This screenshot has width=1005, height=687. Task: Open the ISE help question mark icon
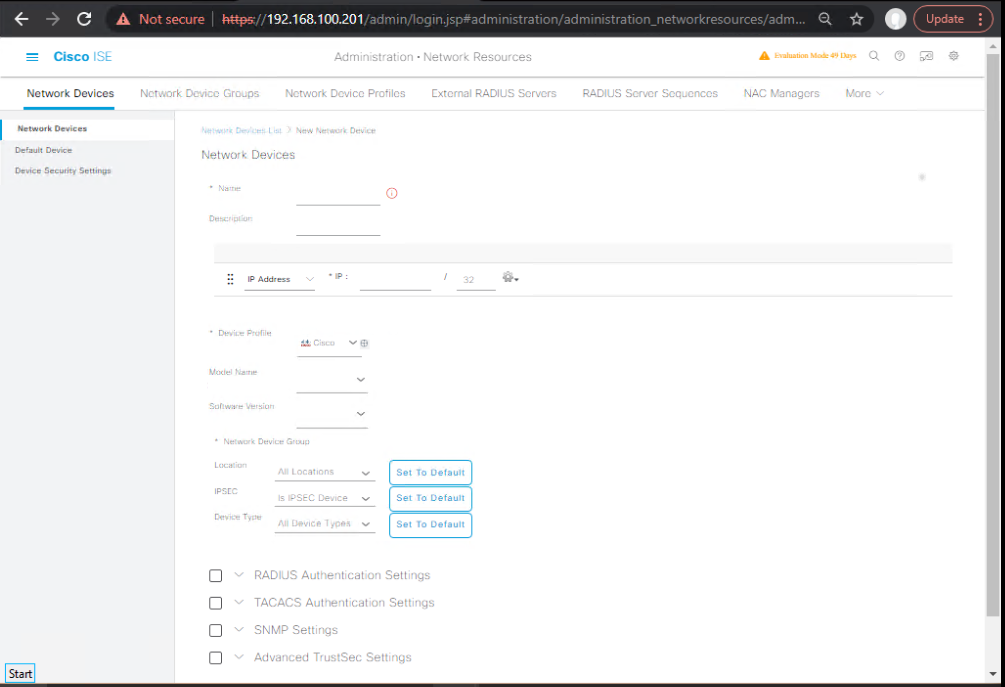click(x=900, y=56)
